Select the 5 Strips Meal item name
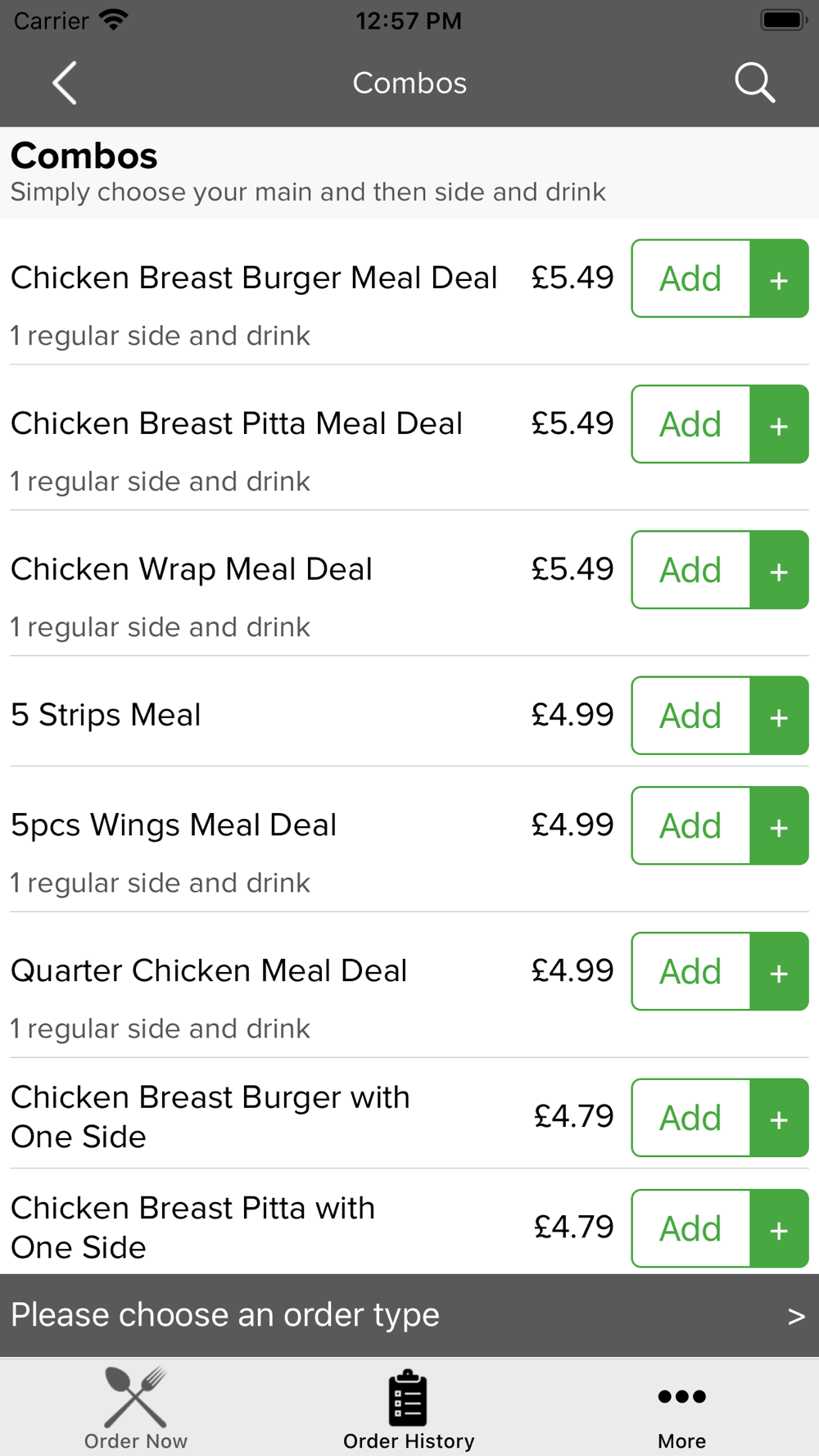Viewport: 819px width, 1456px height. coord(106,715)
